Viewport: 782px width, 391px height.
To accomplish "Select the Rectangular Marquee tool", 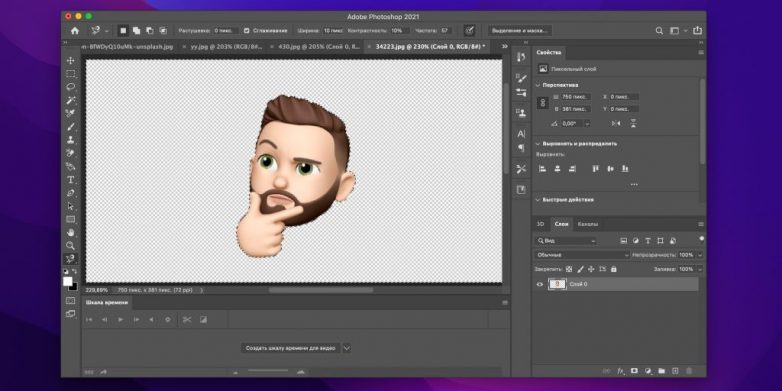I will click(x=70, y=74).
